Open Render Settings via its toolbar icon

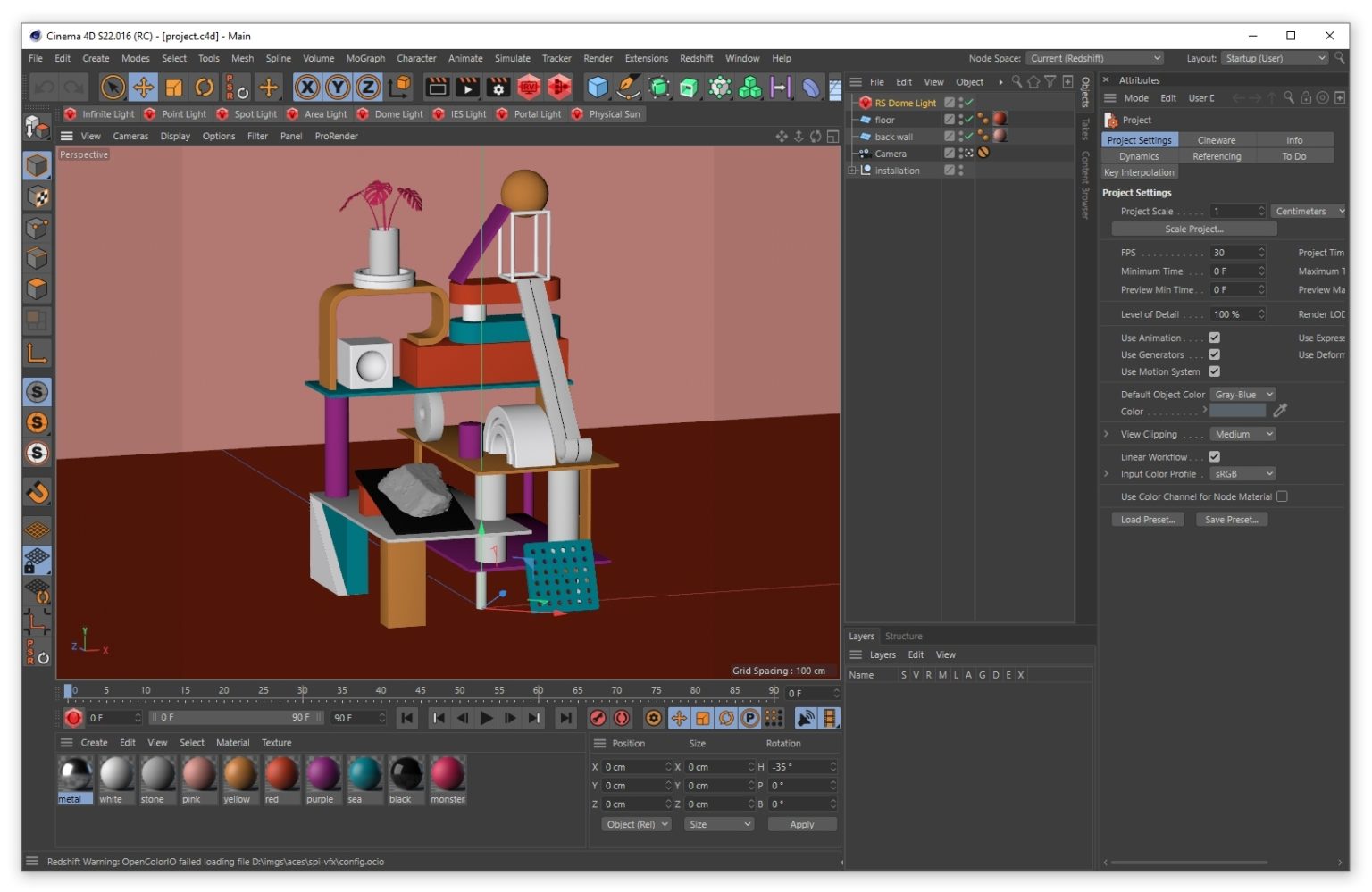tap(498, 87)
